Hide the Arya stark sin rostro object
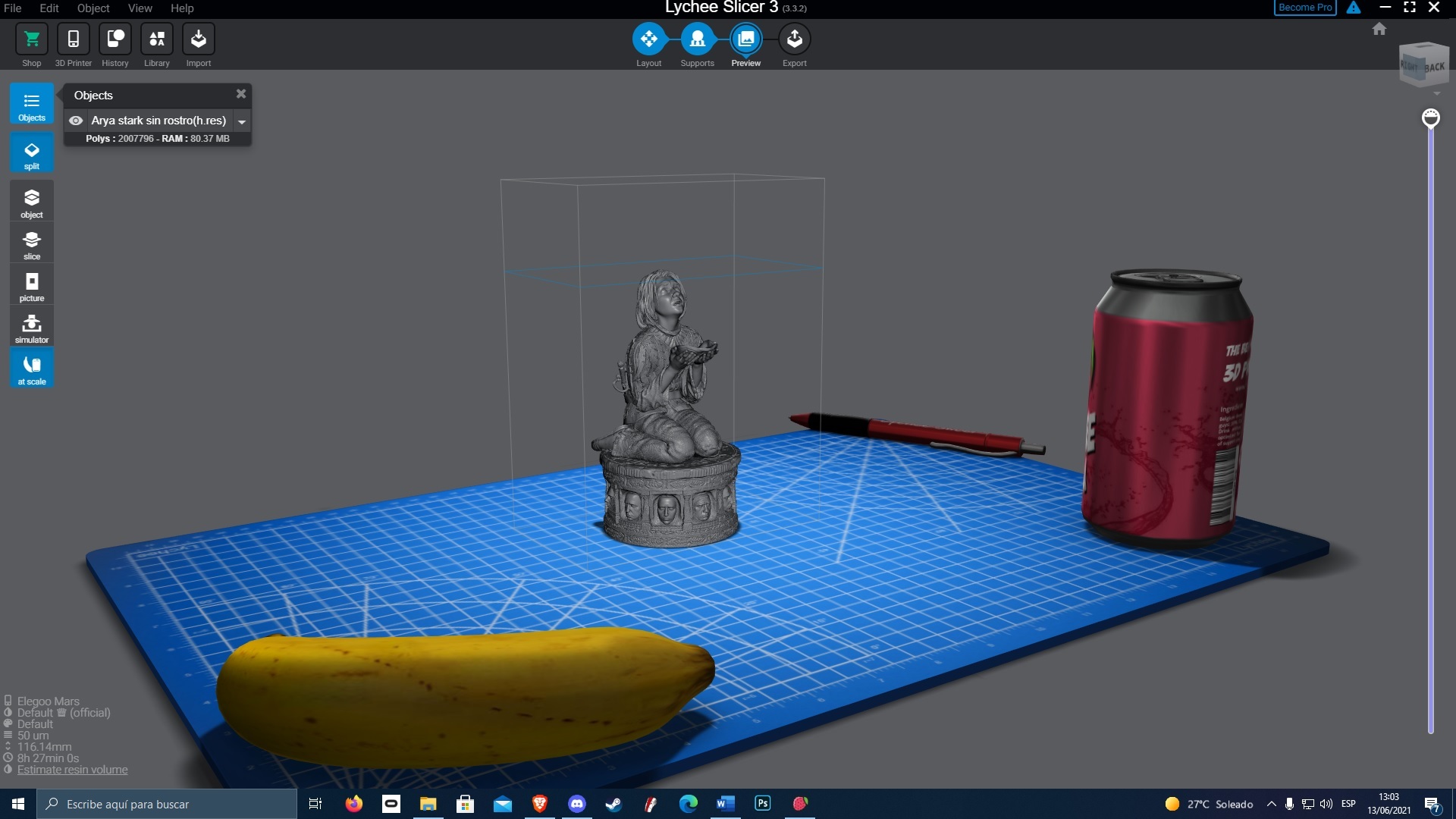Image resolution: width=1456 pixels, height=819 pixels. (76, 121)
